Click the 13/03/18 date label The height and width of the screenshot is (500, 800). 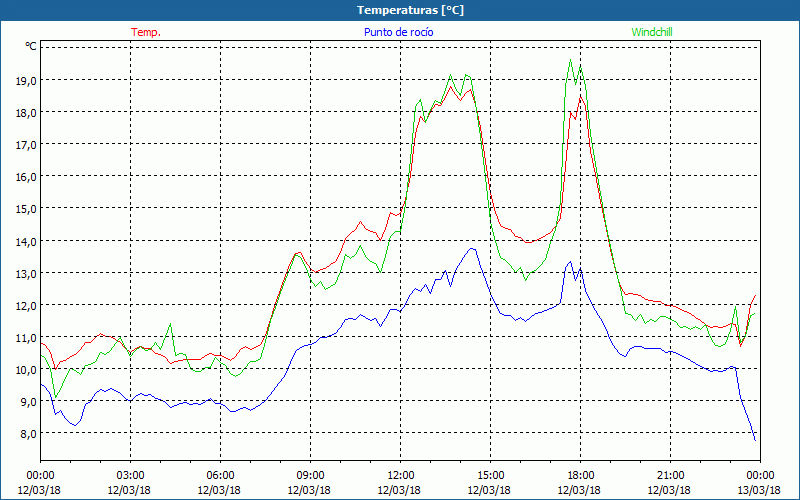point(759,490)
